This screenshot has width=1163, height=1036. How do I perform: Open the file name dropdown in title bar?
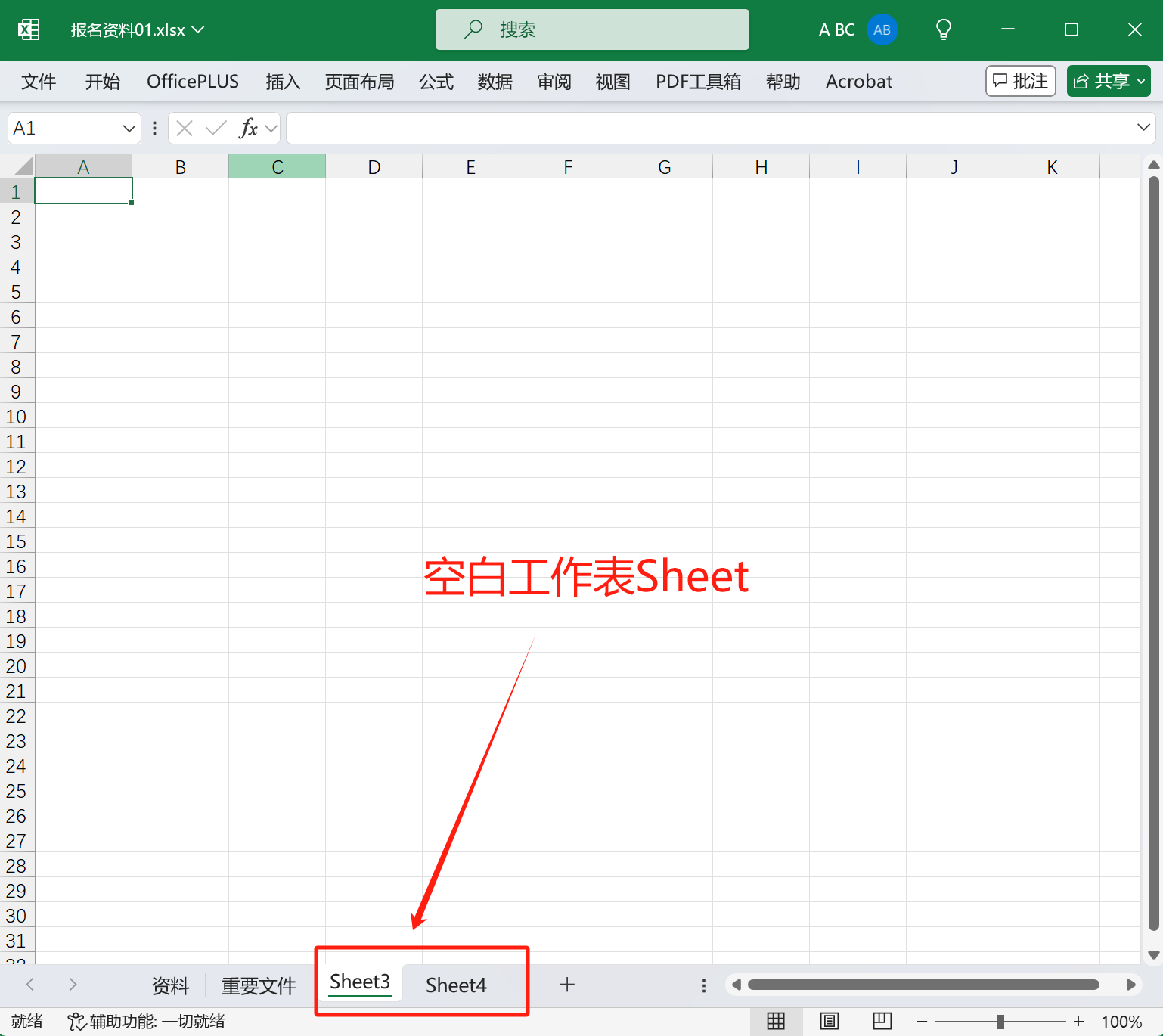[x=198, y=30]
